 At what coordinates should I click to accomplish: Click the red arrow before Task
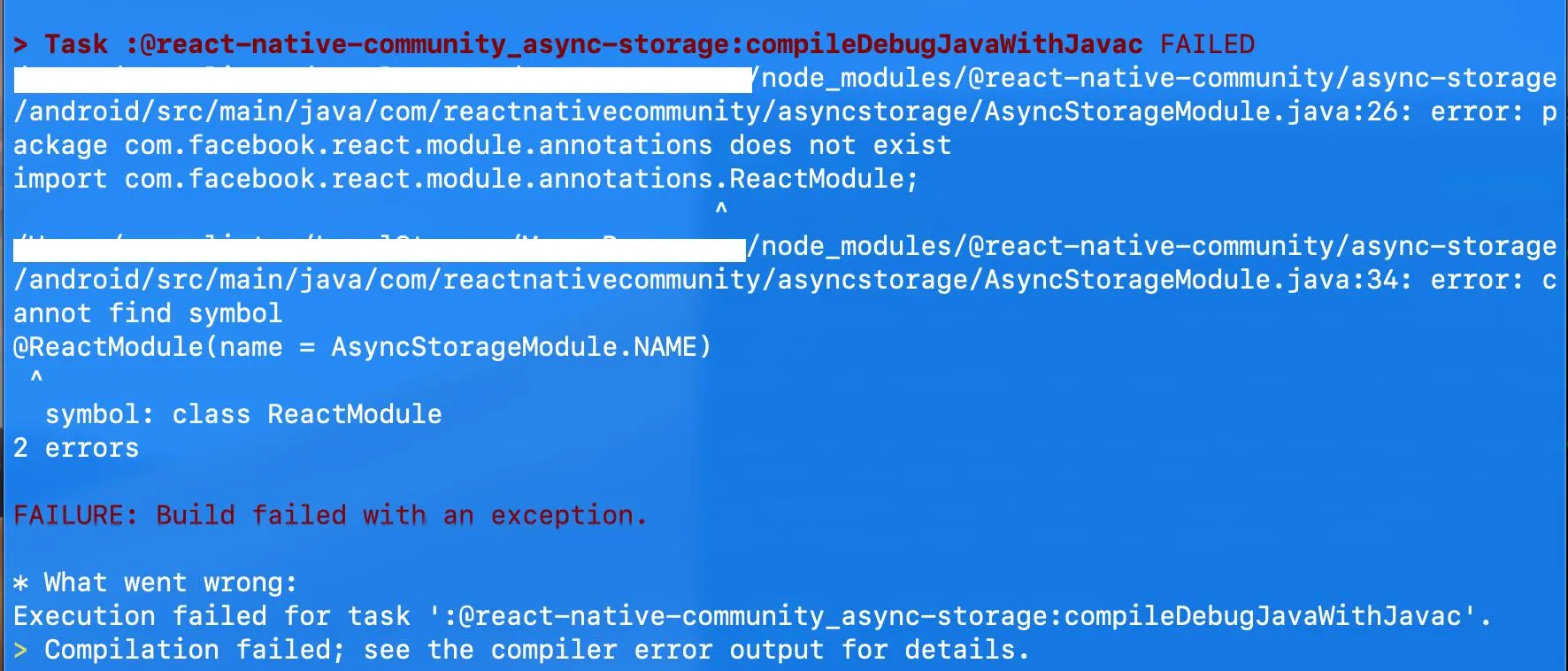pos(20,44)
